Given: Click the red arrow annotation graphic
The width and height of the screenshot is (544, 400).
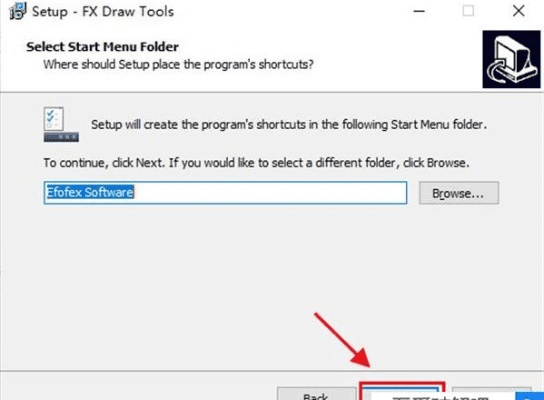Looking at the screenshot, I should (x=342, y=340).
